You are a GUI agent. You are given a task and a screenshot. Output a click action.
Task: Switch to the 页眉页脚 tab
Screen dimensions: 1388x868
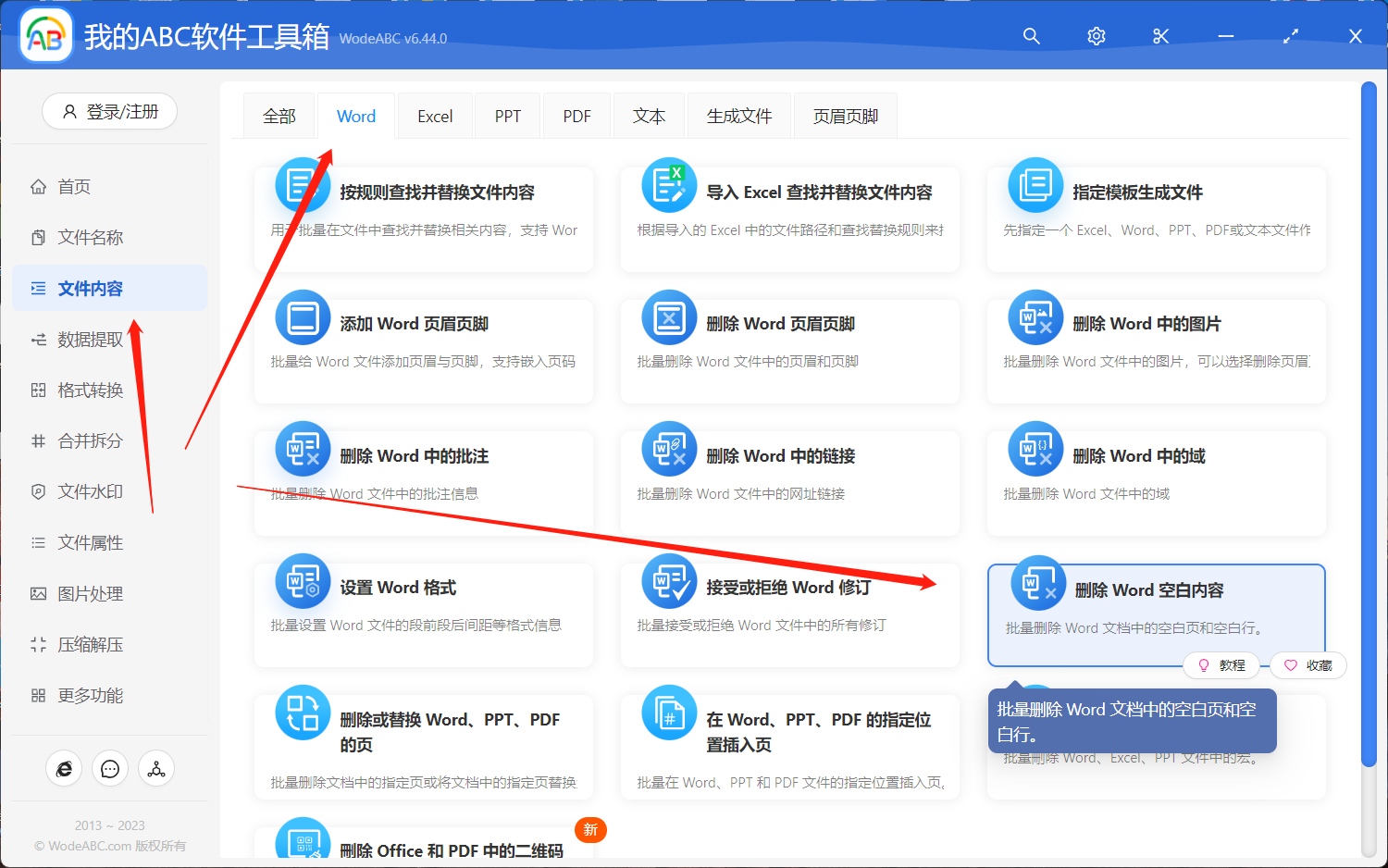click(846, 117)
